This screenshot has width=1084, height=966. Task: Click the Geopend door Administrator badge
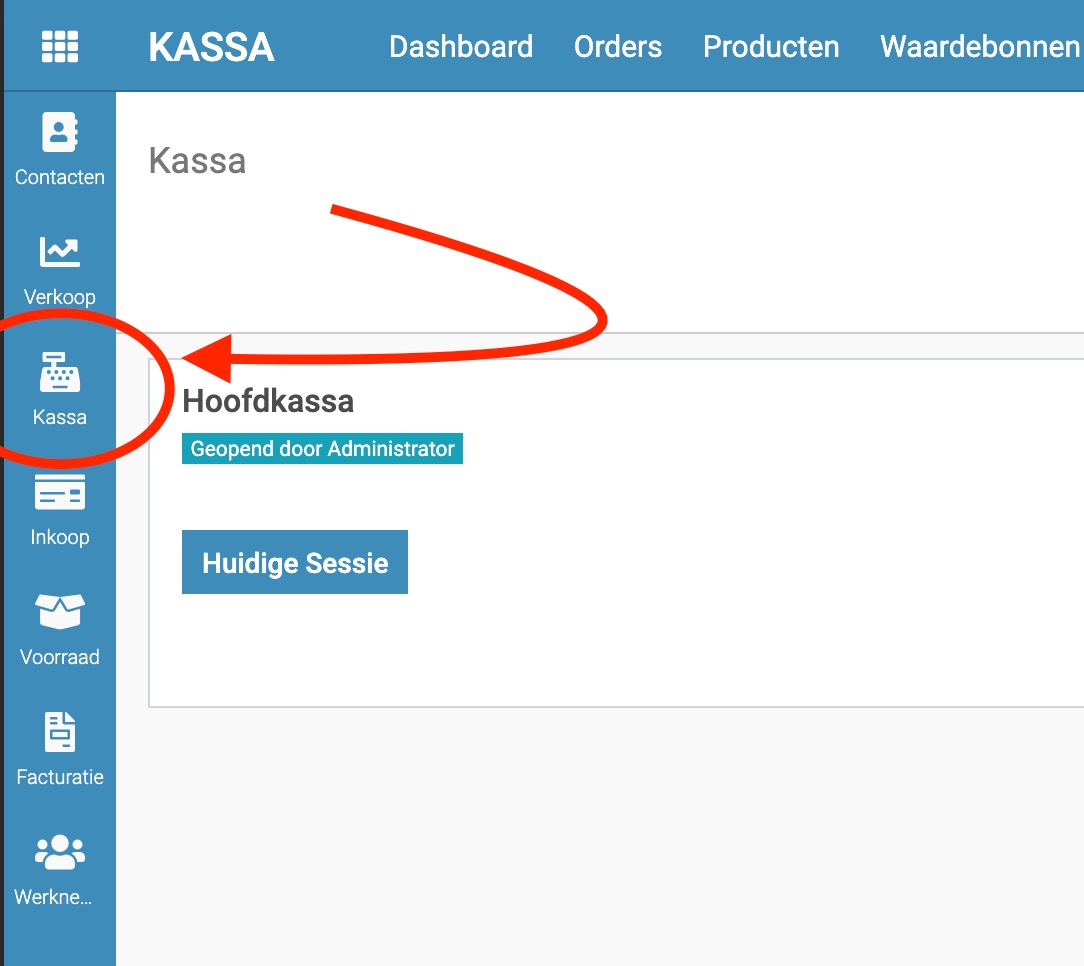click(322, 449)
